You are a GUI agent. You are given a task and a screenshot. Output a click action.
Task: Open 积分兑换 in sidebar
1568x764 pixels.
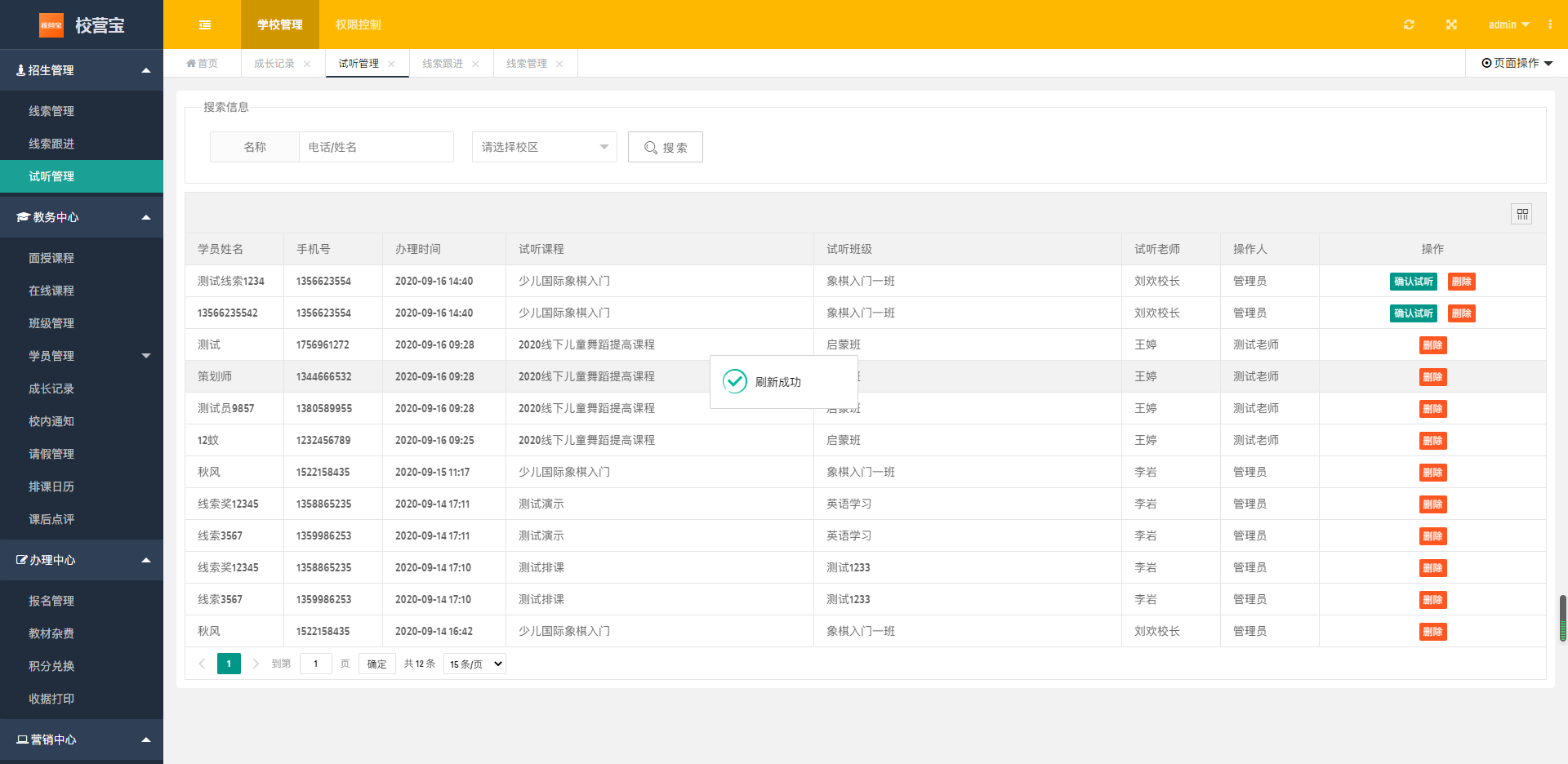[x=82, y=666]
